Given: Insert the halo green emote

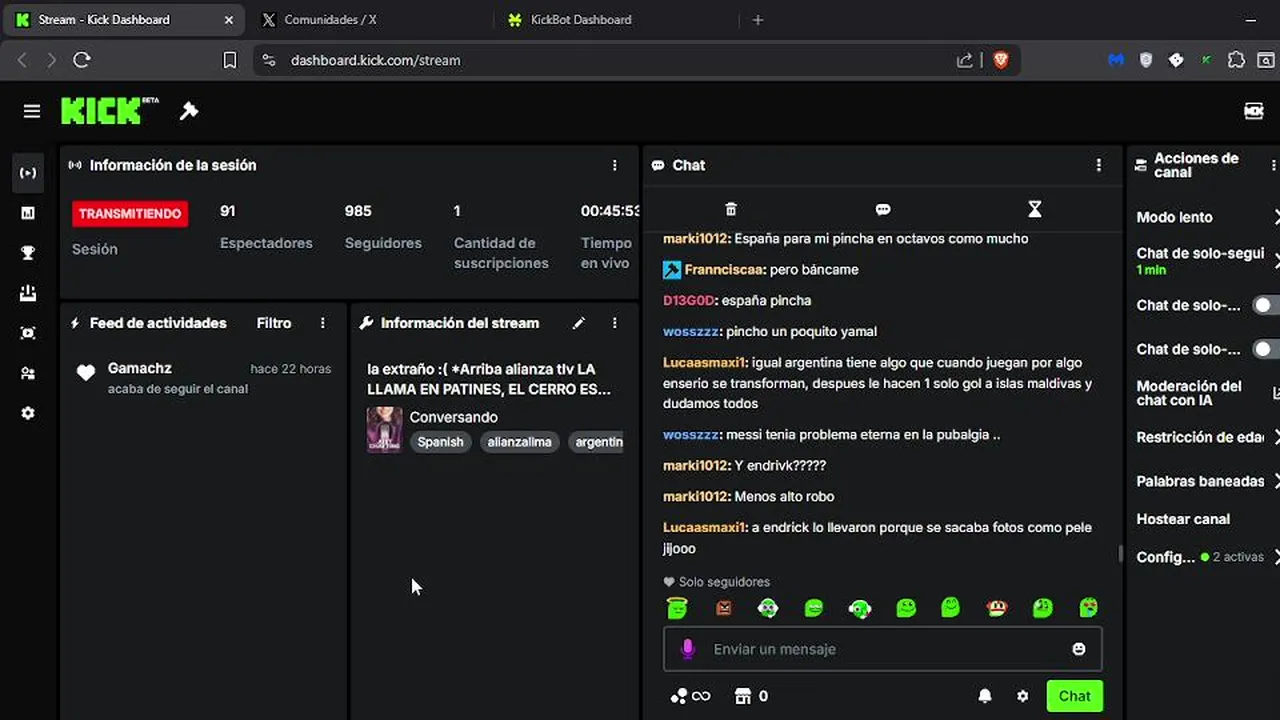Looking at the screenshot, I should click(677, 607).
